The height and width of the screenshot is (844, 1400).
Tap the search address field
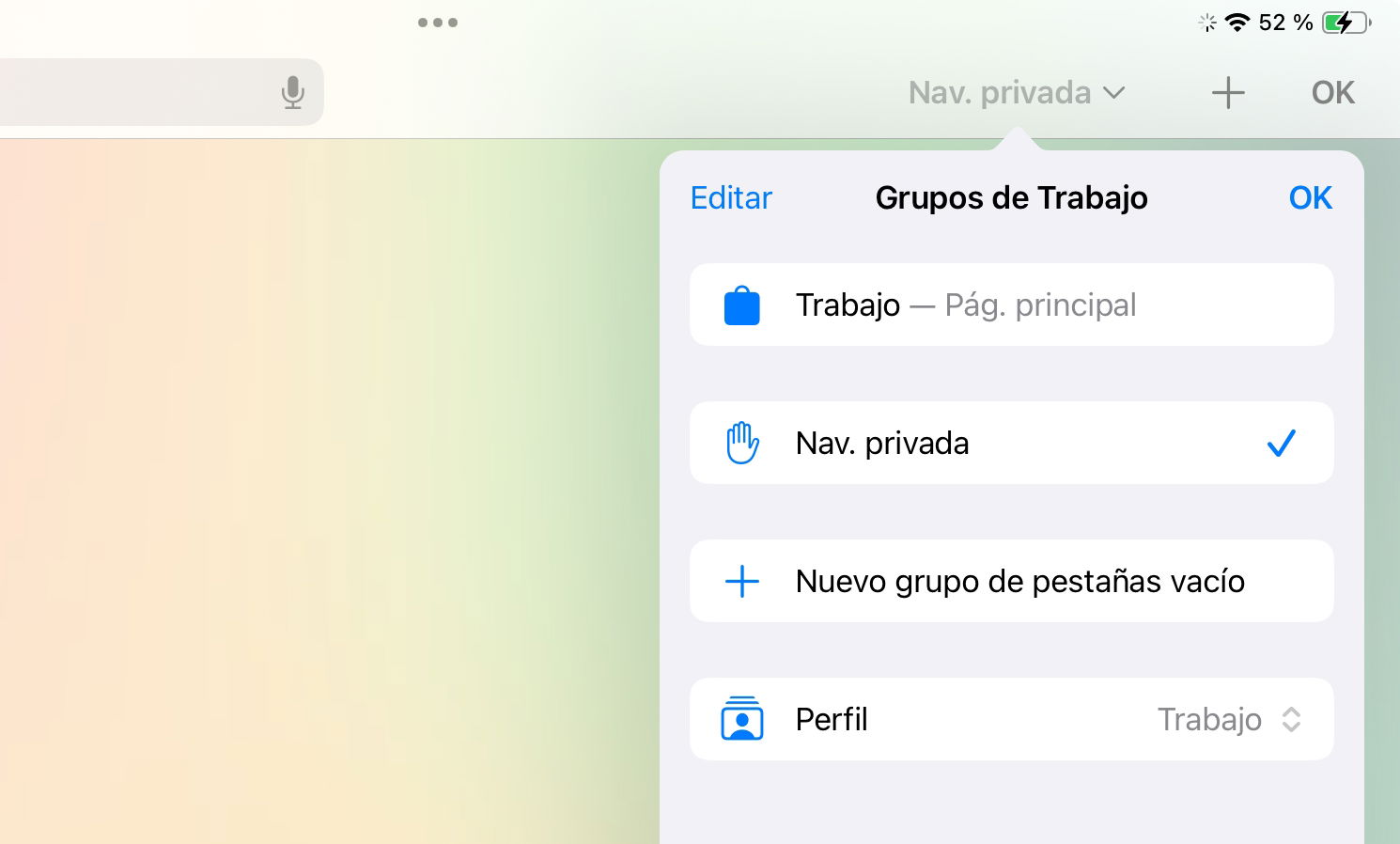click(x=162, y=92)
